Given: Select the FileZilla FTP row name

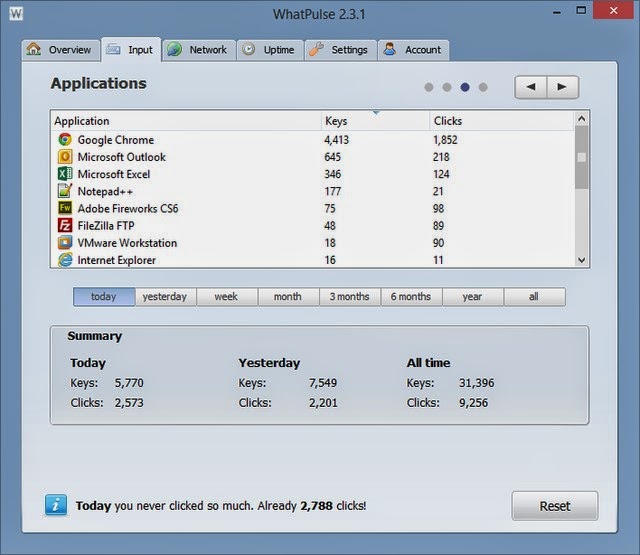Looking at the screenshot, I should pyautogui.click(x=106, y=226).
